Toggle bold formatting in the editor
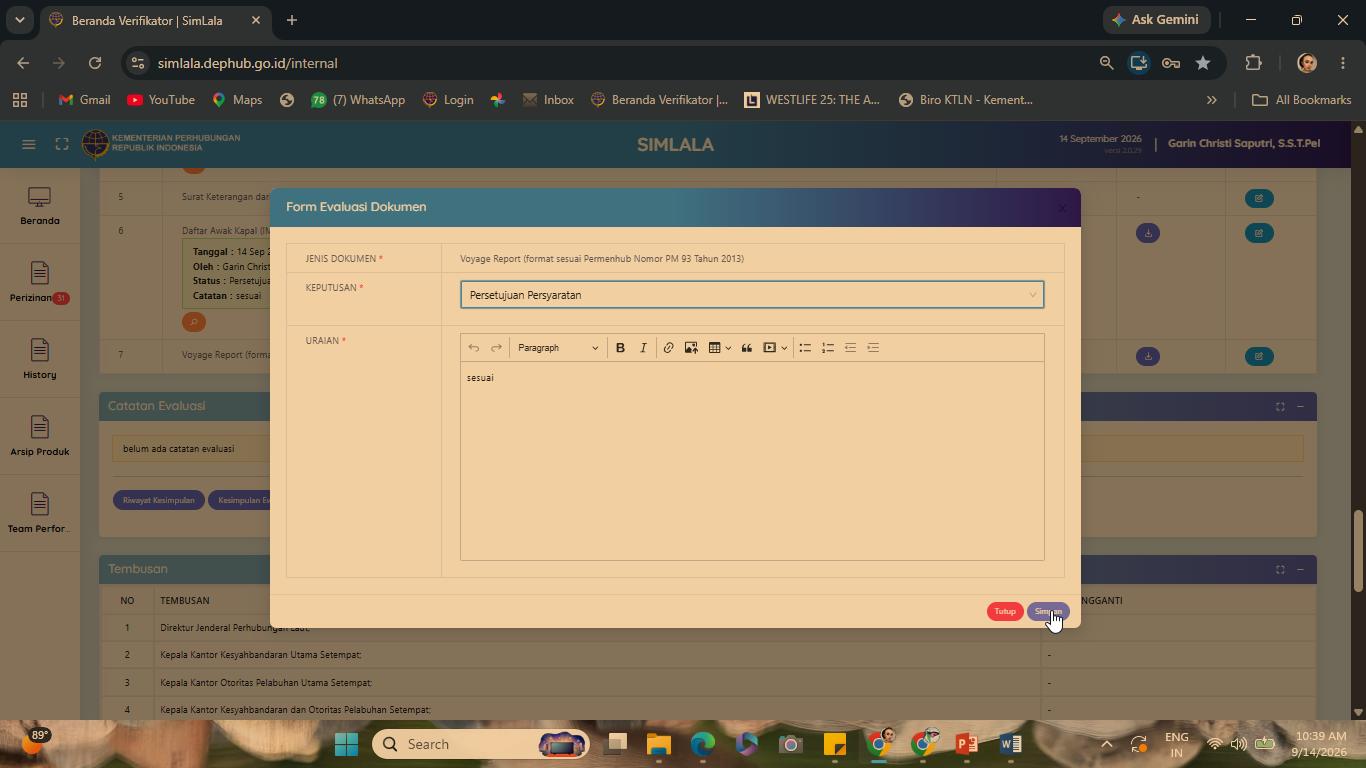The width and height of the screenshot is (1366, 768). coord(620,348)
